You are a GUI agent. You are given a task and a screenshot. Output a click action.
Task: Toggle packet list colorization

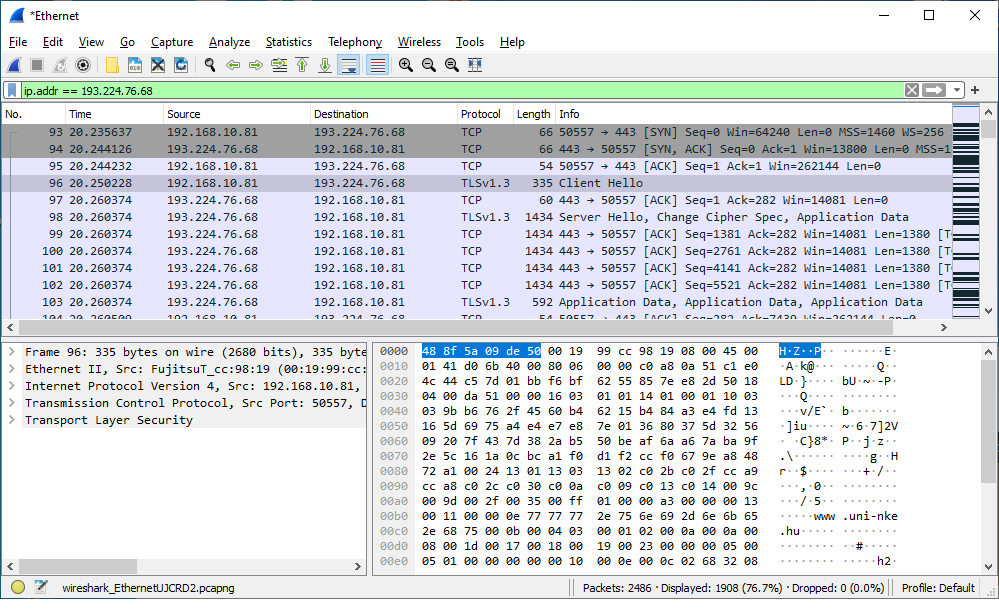378,65
